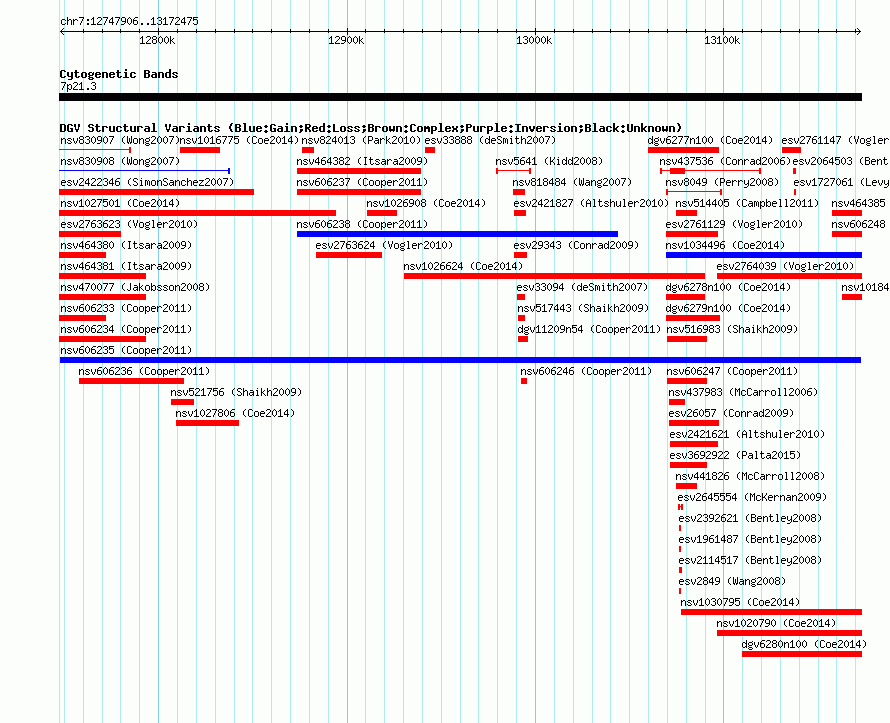Image resolution: width=890 pixels, height=723 pixels.
Task: Click the blue nsv606238 (Cooper2011) gain bar
Action: [457, 234]
